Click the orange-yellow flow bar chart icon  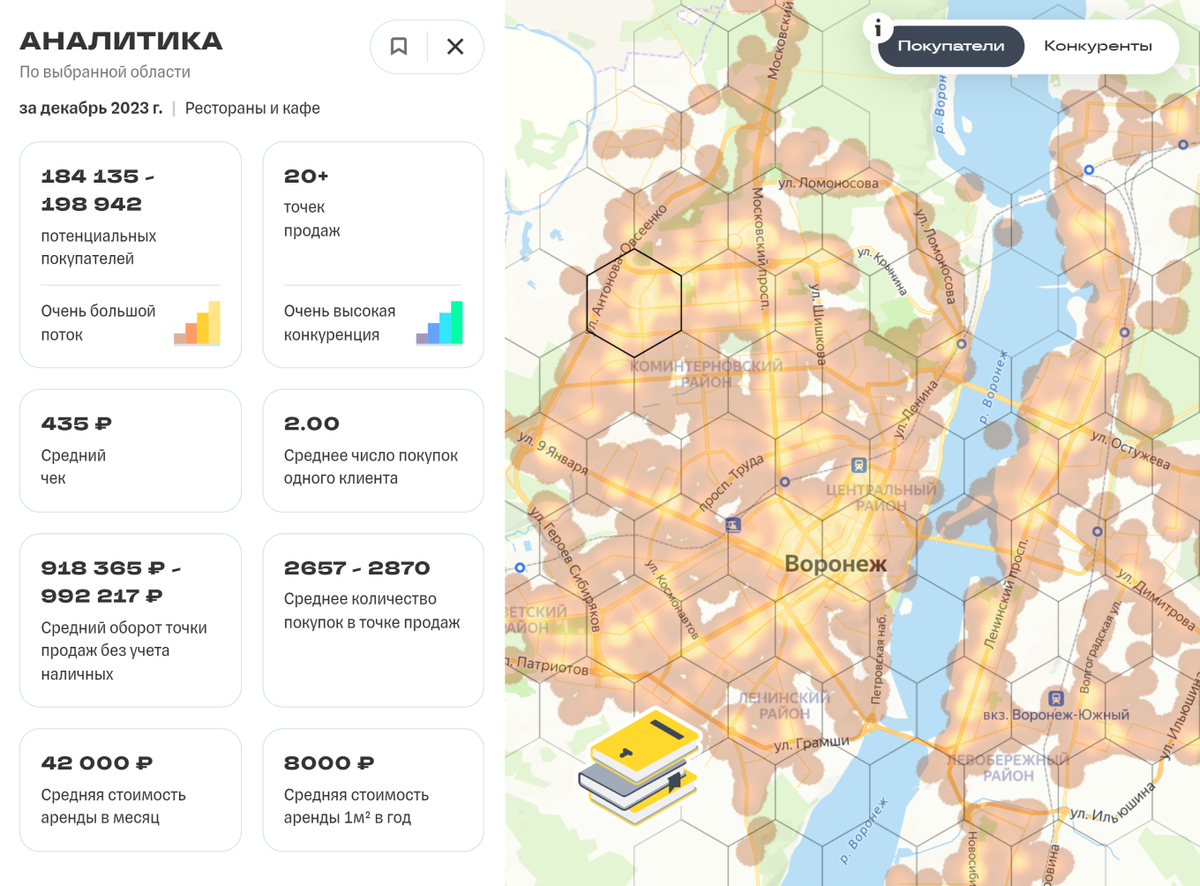[197, 323]
